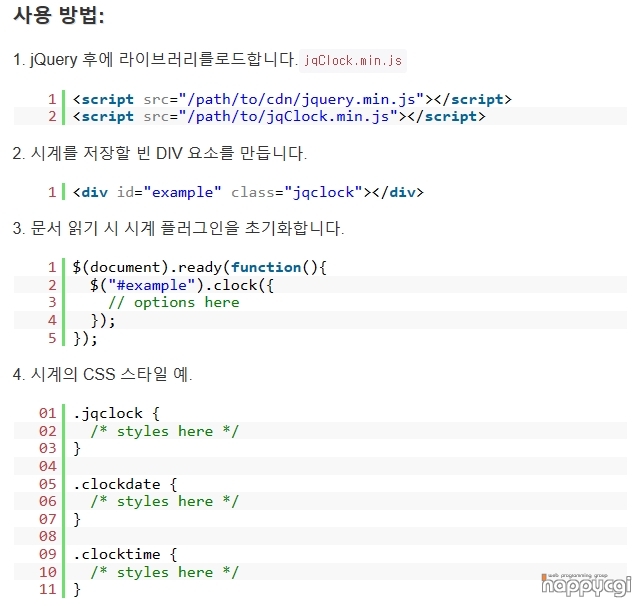Click step 4 text about clock CSS style example
The height and width of the screenshot is (606, 642).
[102, 374]
